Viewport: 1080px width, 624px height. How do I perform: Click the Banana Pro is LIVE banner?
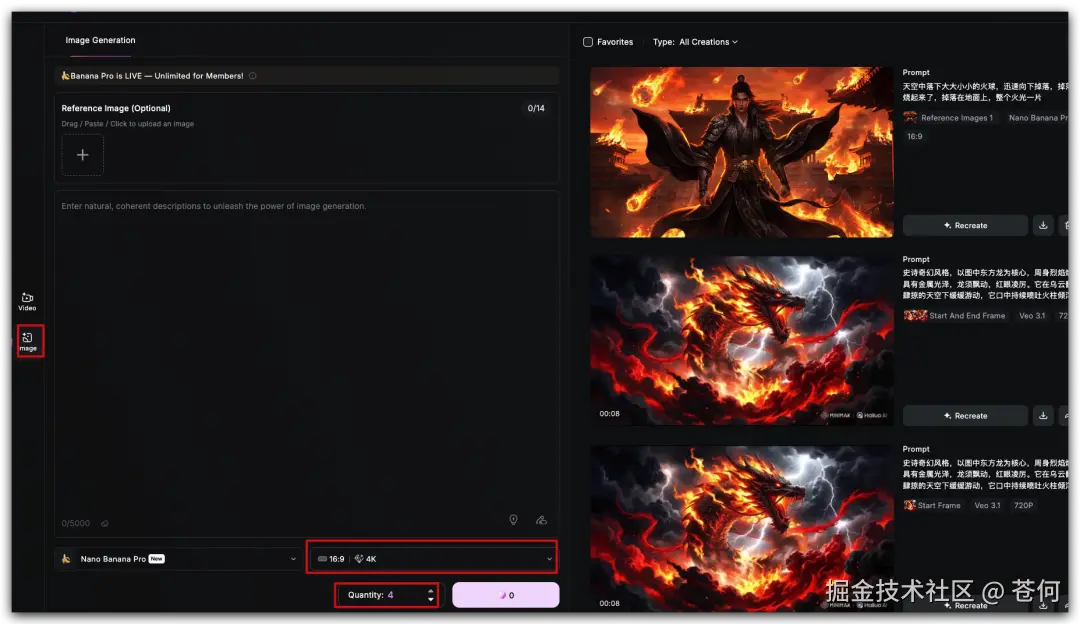point(307,76)
